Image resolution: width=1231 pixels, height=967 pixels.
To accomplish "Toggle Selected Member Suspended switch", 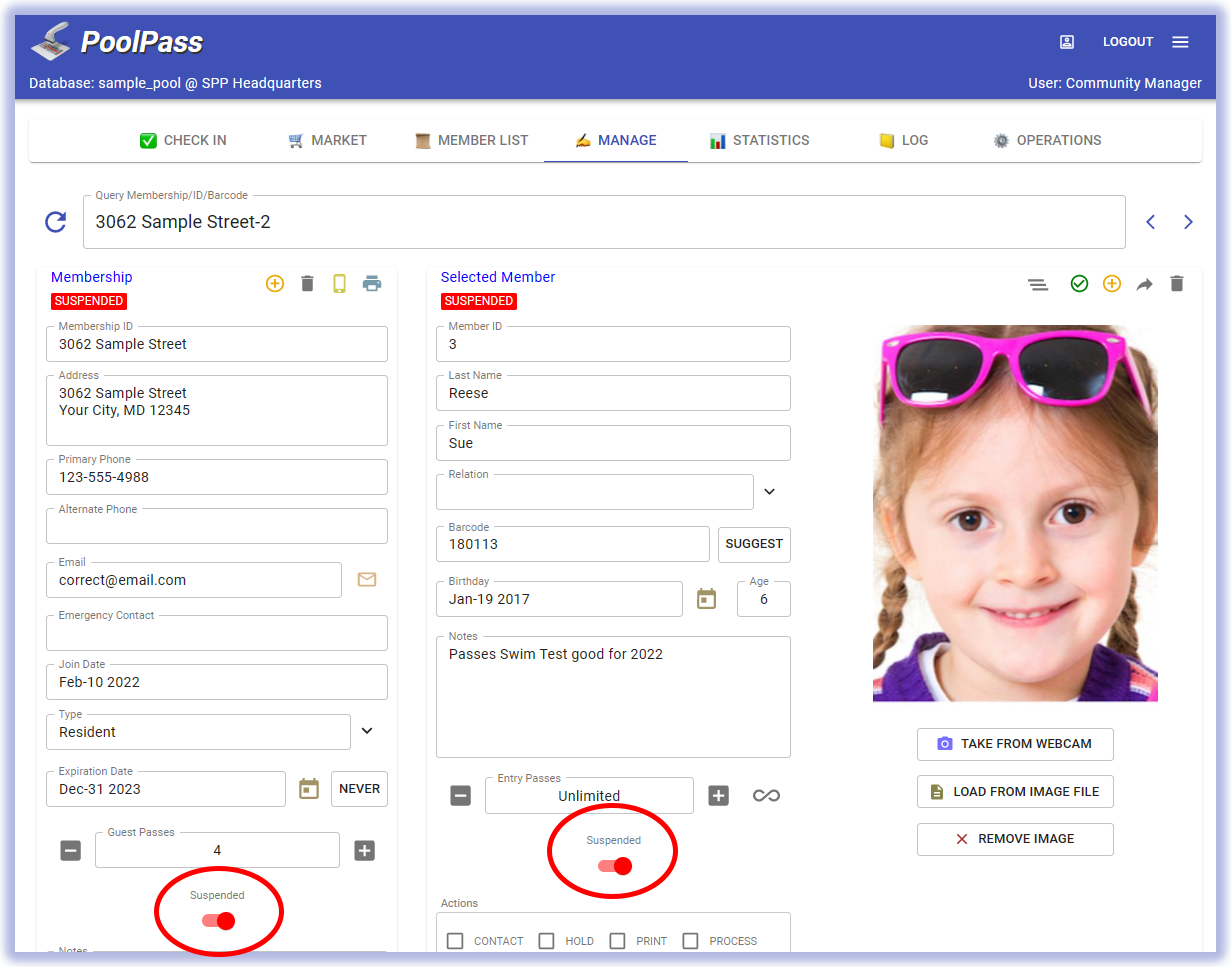I will coord(615,865).
